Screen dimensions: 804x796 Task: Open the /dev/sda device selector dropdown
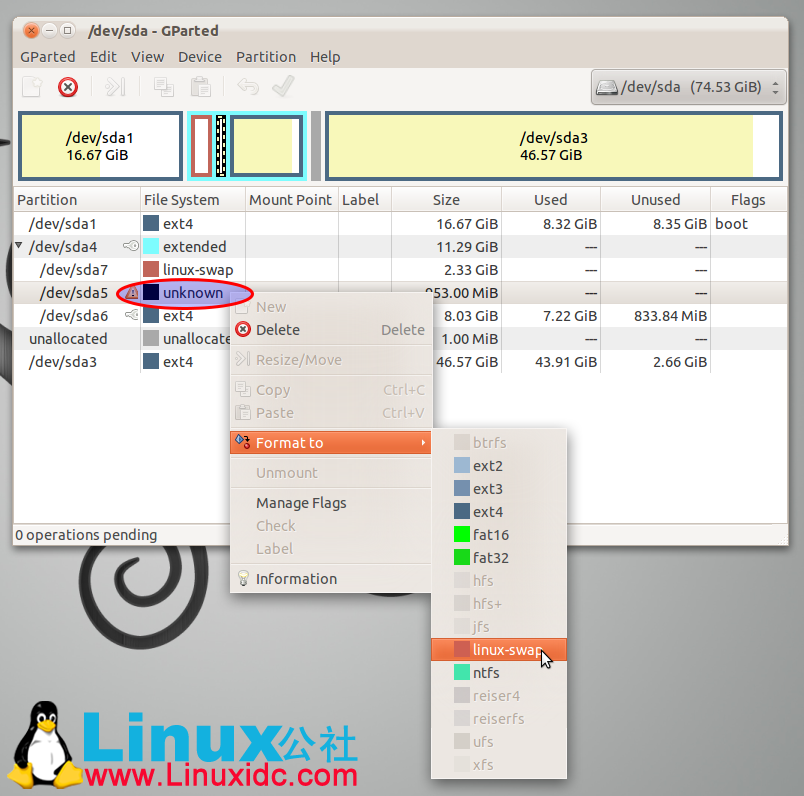689,87
